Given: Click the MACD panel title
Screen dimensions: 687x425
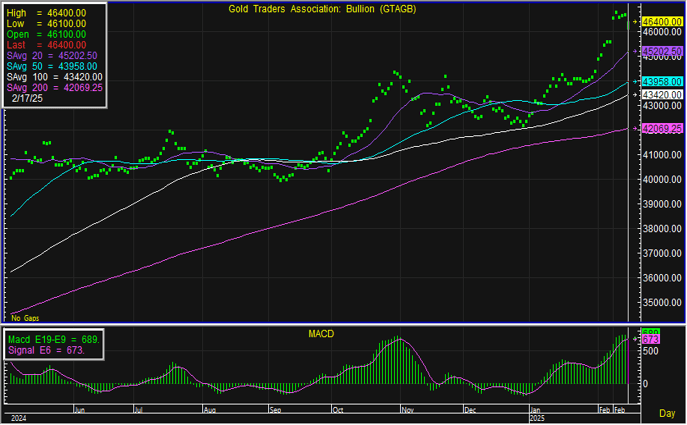Looking at the screenshot, I should 321,332.
